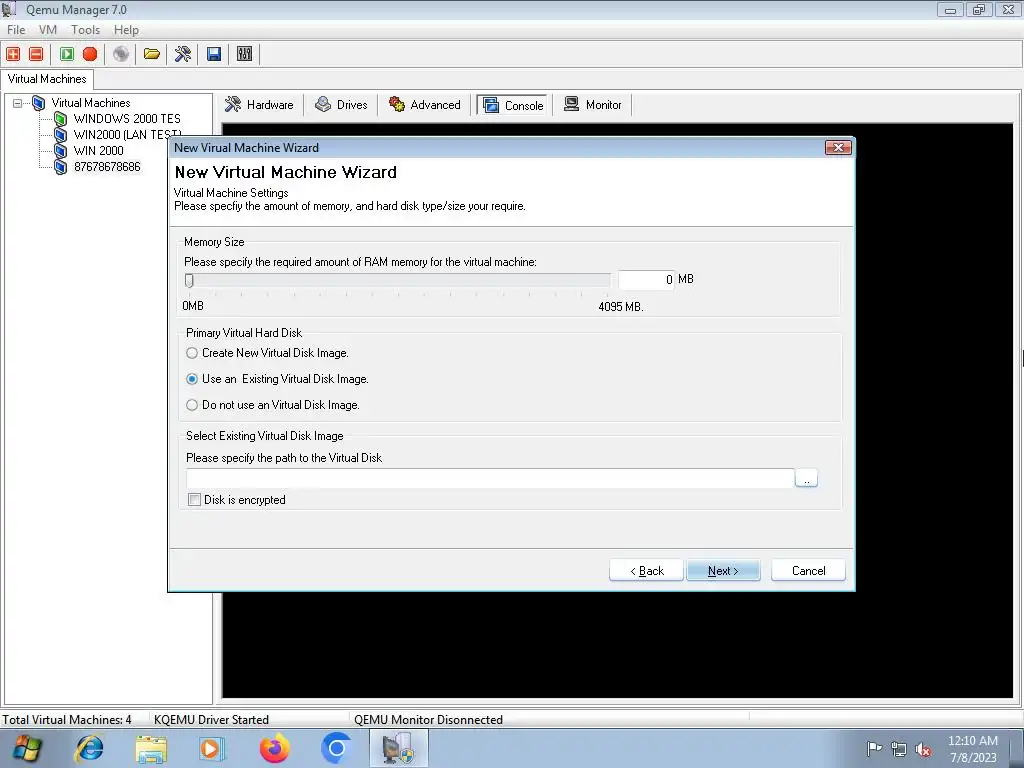The width and height of the screenshot is (1024, 768).
Task: Click the Back button in wizard
Action: pyautogui.click(x=647, y=571)
